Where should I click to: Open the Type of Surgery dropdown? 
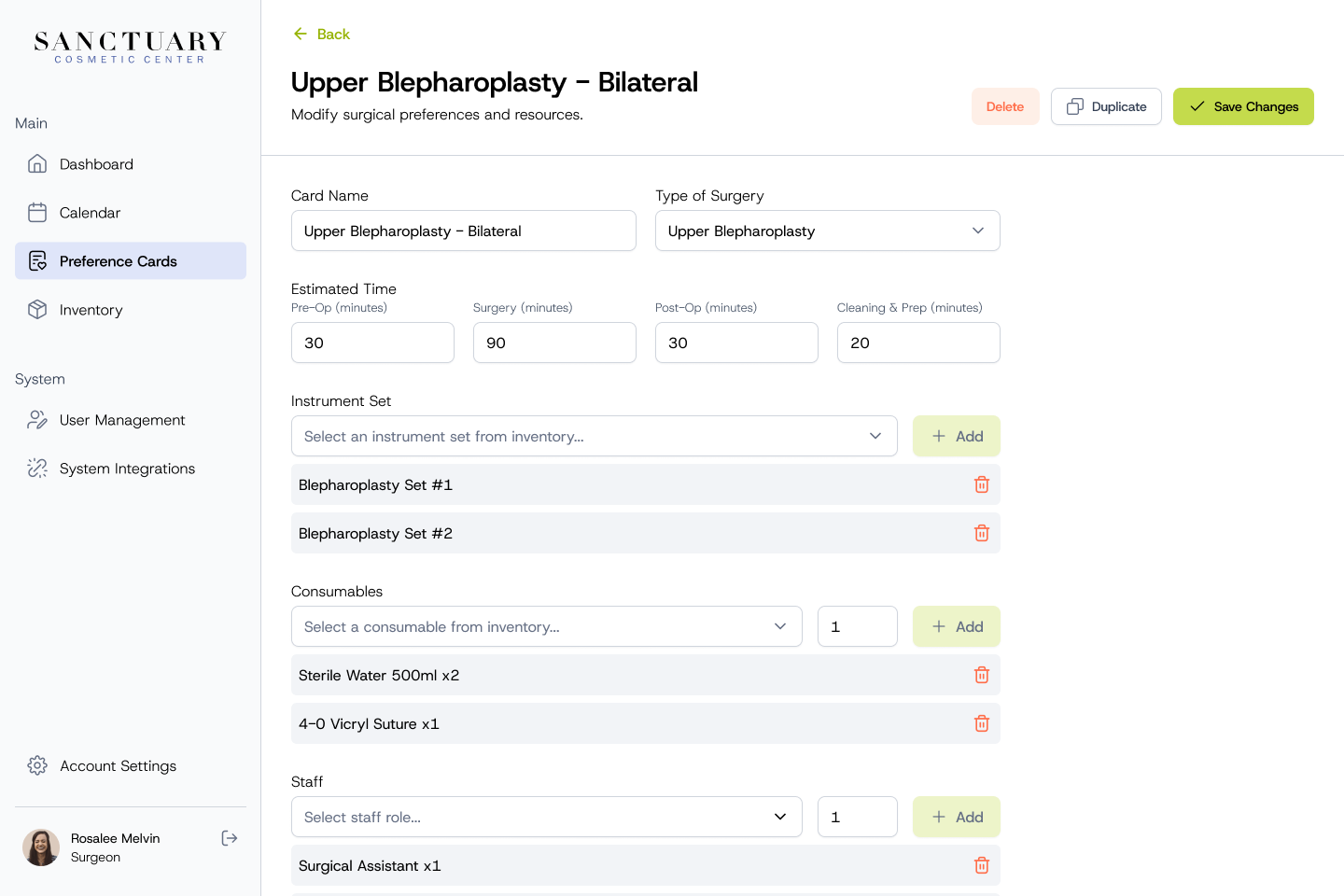[828, 231]
